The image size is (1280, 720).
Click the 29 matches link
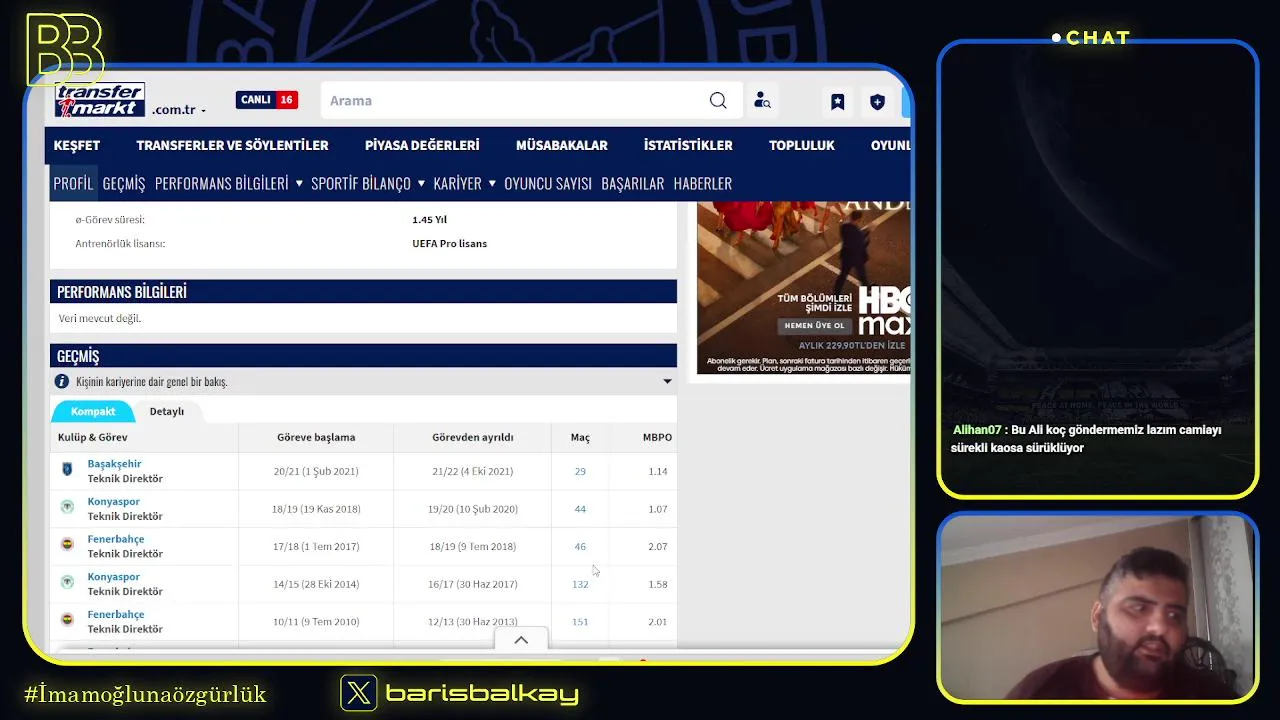point(580,471)
